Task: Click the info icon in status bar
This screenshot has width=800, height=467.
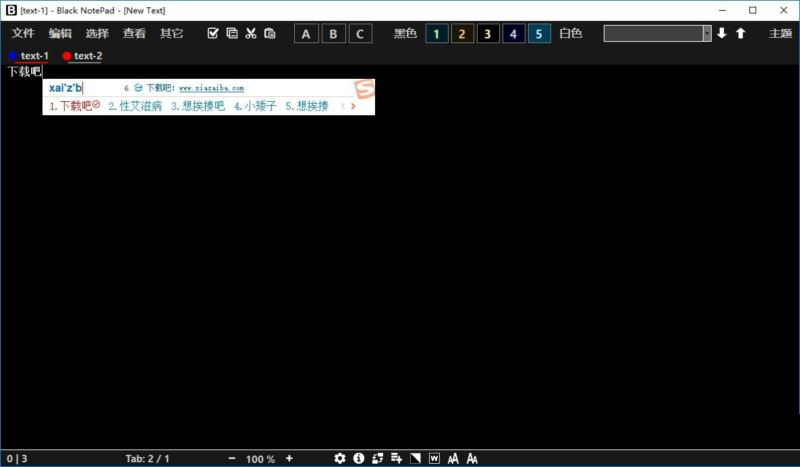Action: [359, 458]
